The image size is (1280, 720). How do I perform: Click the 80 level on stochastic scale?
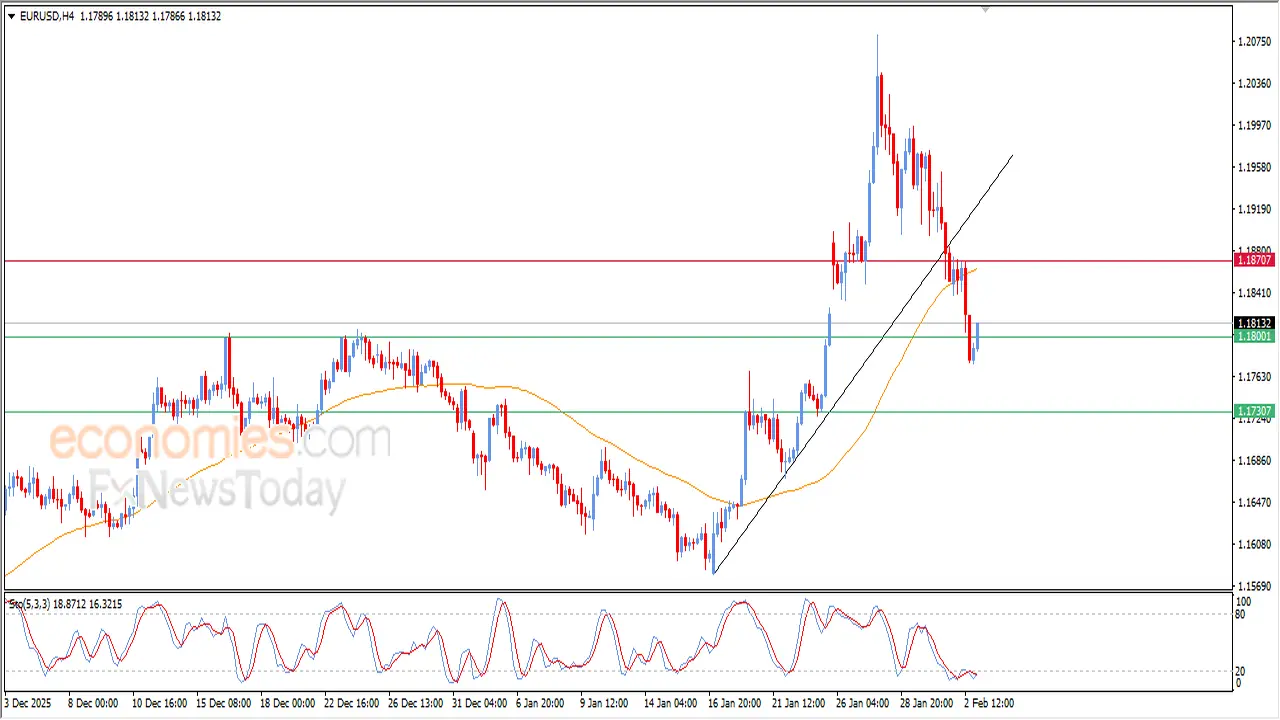[1243, 614]
